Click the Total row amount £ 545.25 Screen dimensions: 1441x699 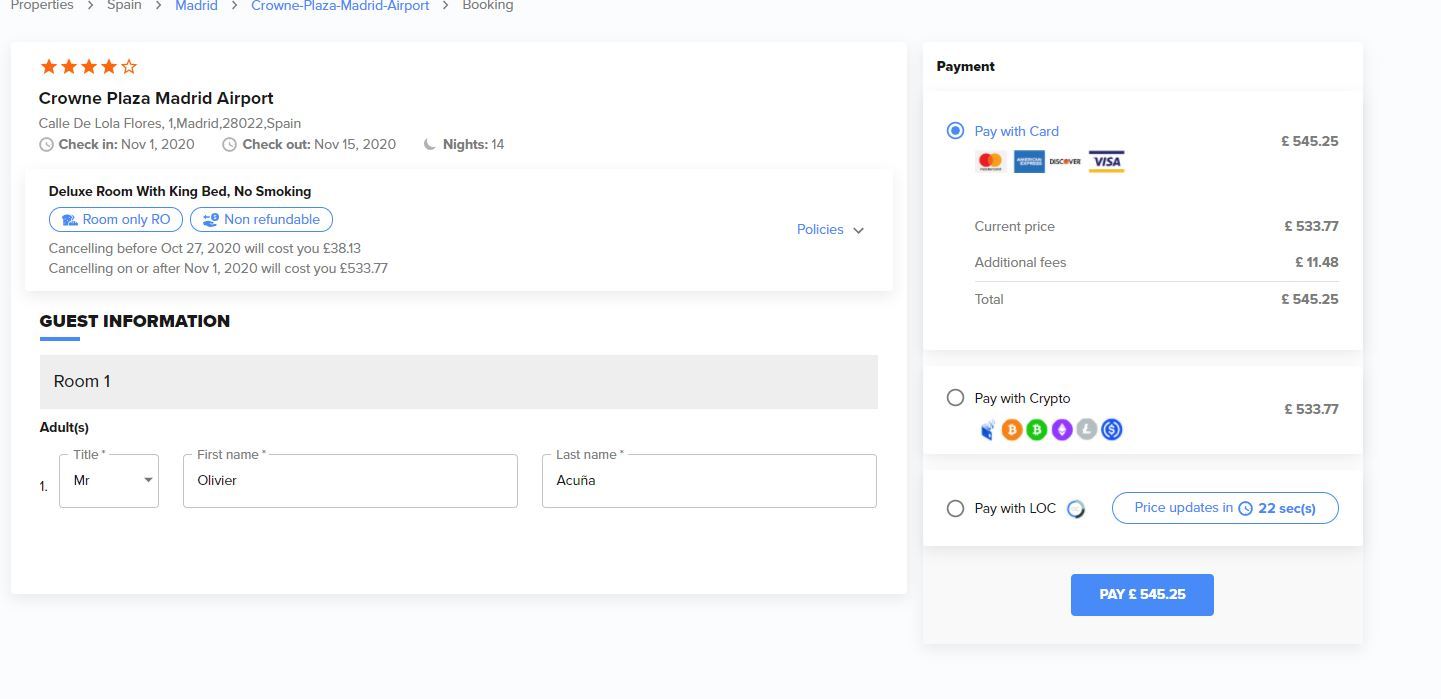click(1310, 299)
